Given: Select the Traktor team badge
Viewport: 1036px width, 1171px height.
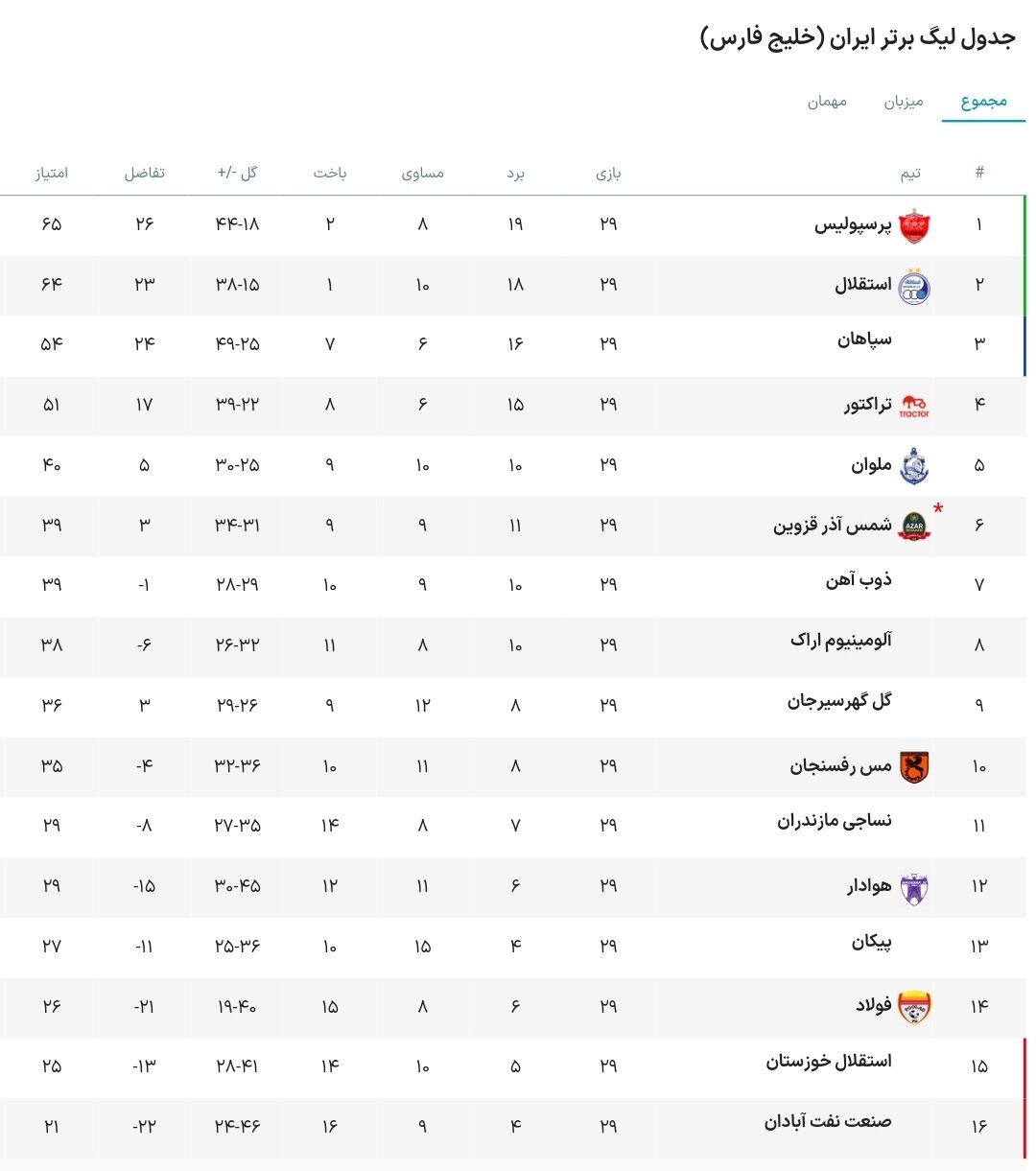Looking at the screenshot, I should coord(914,405).
